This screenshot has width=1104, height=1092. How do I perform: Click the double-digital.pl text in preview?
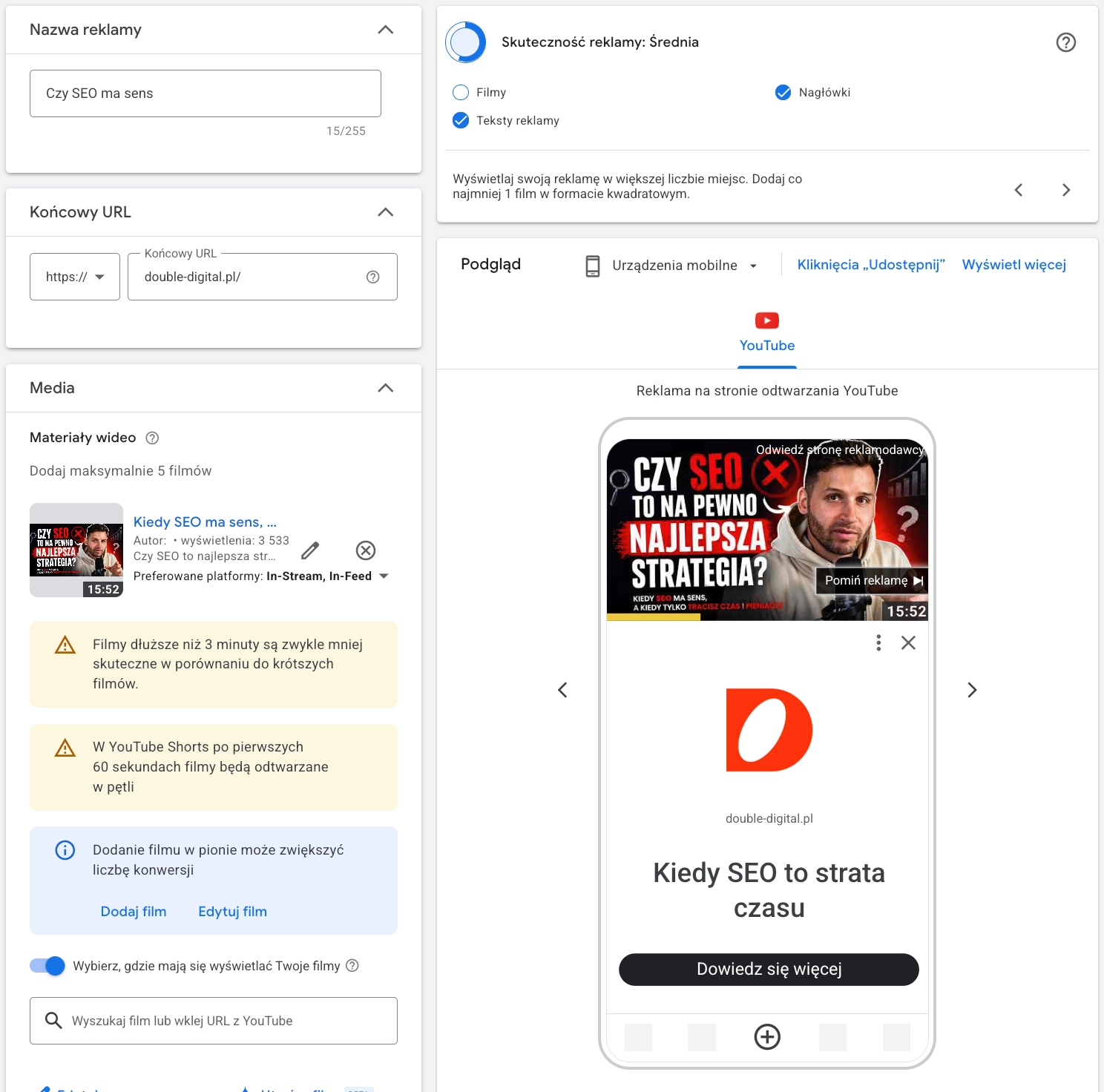(769, 818)
